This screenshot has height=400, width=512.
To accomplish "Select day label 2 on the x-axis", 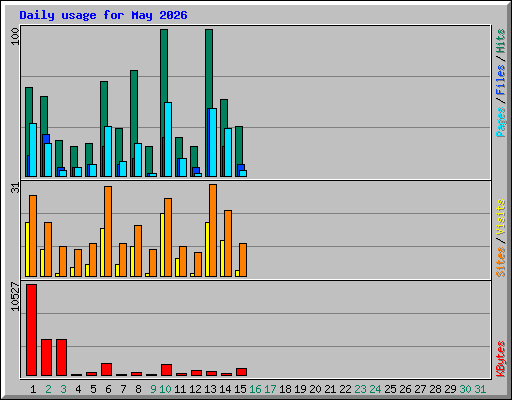I will pos(48,389).
